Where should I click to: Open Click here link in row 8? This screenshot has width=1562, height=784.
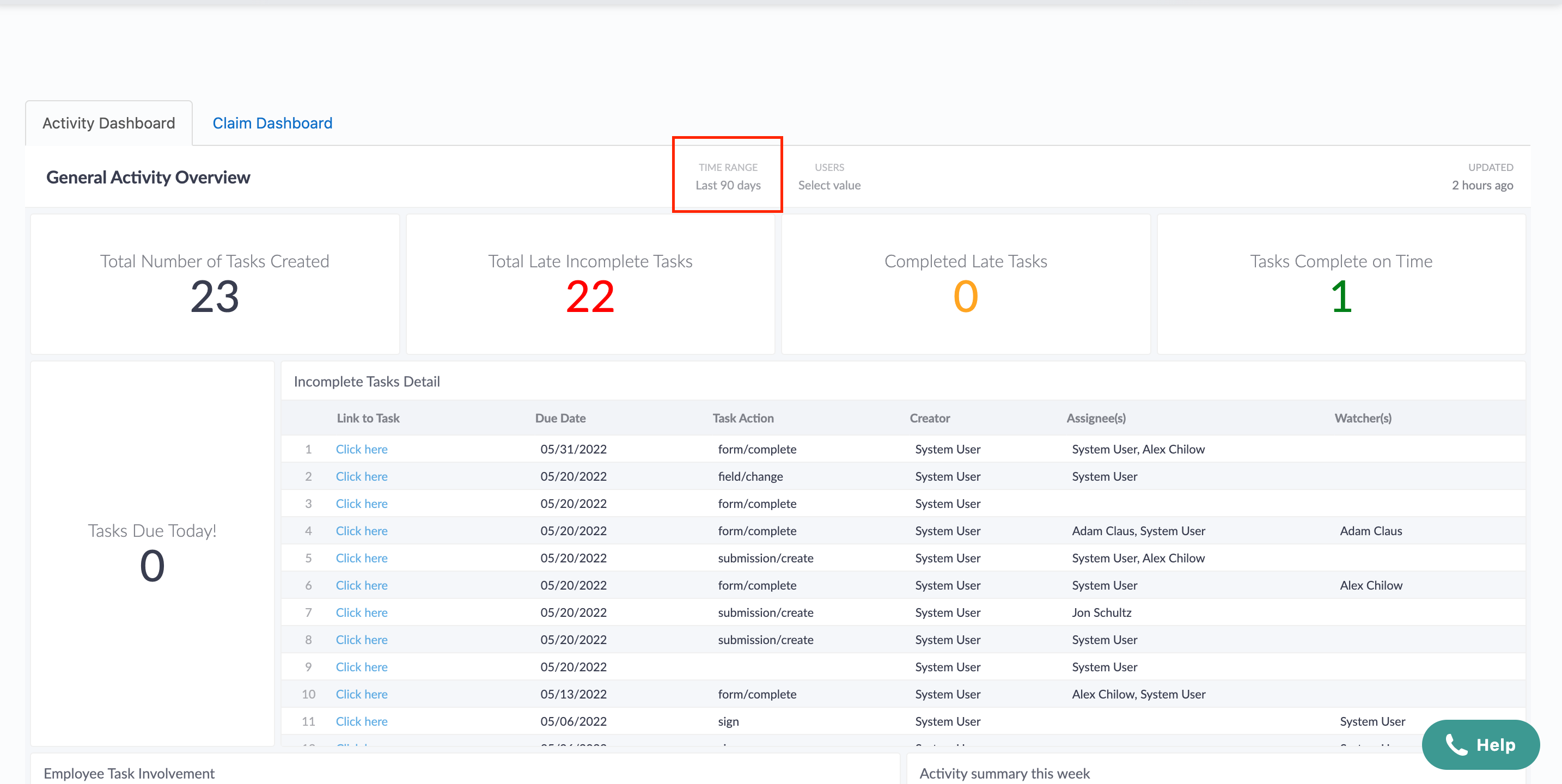pyautogui.click(x=362, y=640)
